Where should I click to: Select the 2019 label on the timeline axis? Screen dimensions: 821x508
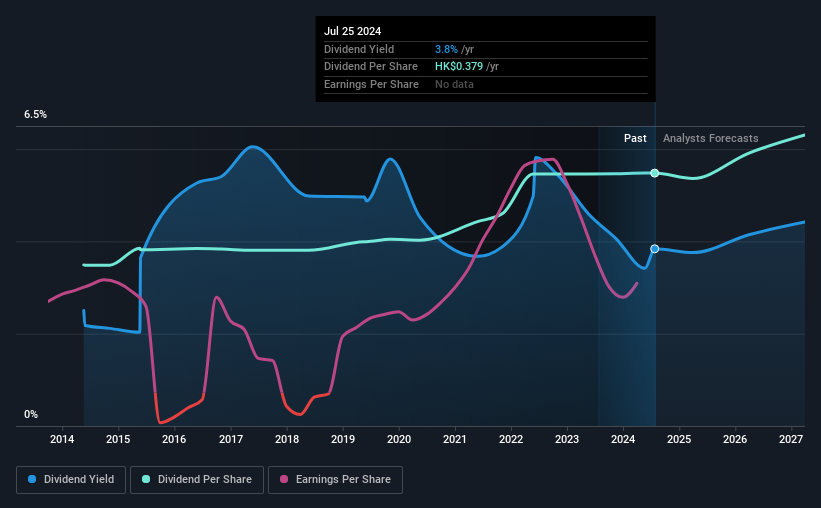tap(342, 439)
